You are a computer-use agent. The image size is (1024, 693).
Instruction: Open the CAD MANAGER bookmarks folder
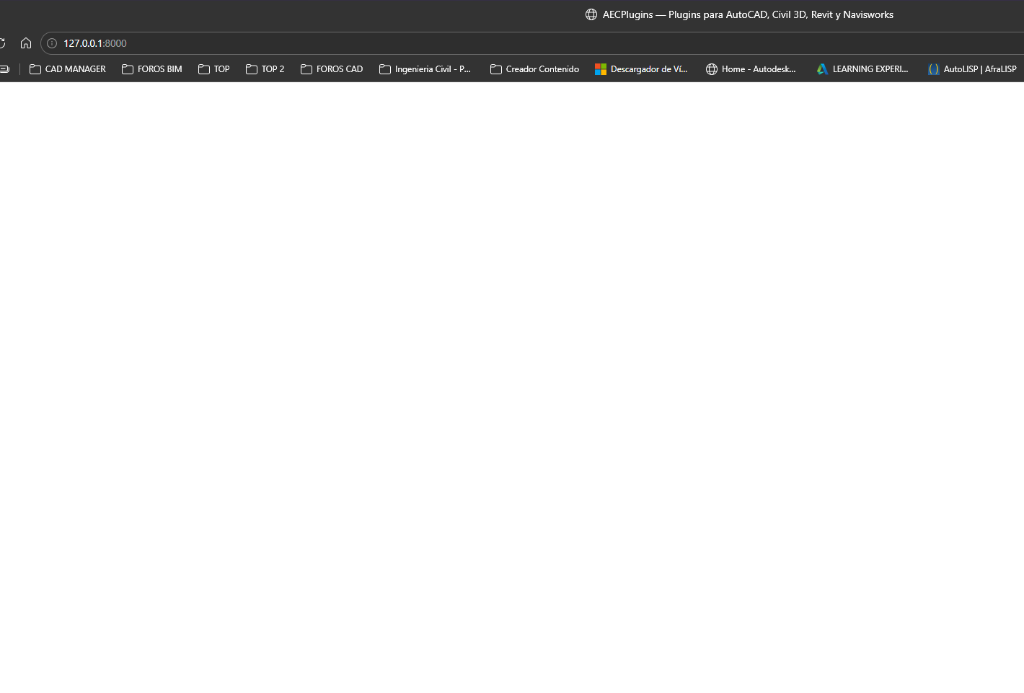pyautogui.click(x=67, y=69)
